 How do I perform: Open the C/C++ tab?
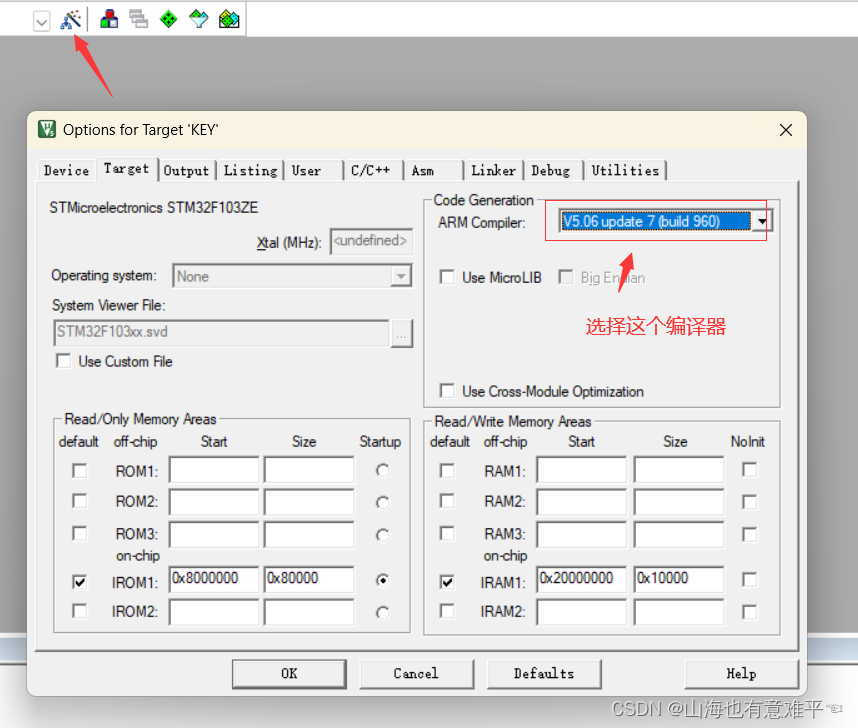pos(373,171)
